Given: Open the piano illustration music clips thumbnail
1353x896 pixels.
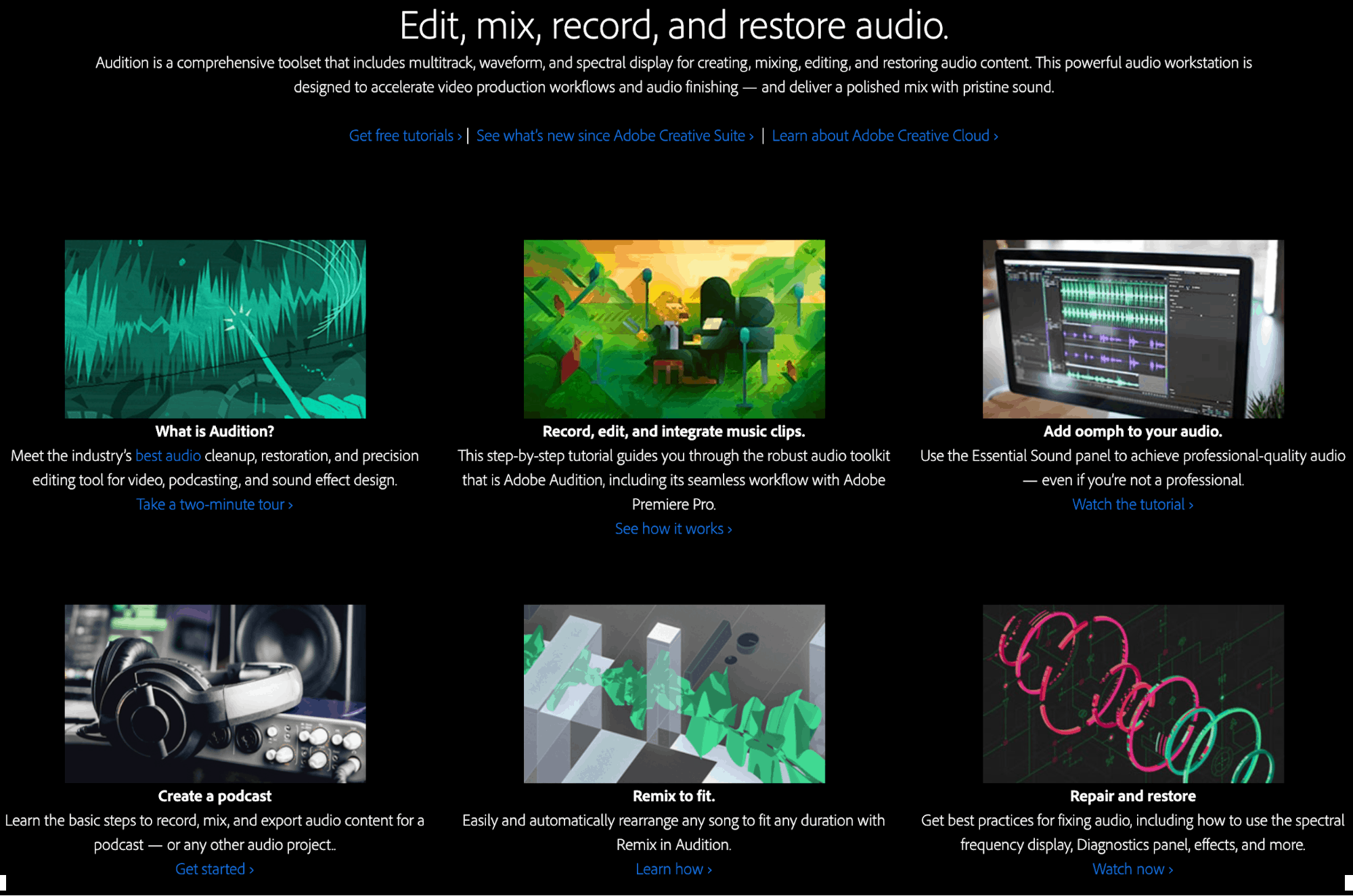Looking at the screenshot, I should 674,329.
